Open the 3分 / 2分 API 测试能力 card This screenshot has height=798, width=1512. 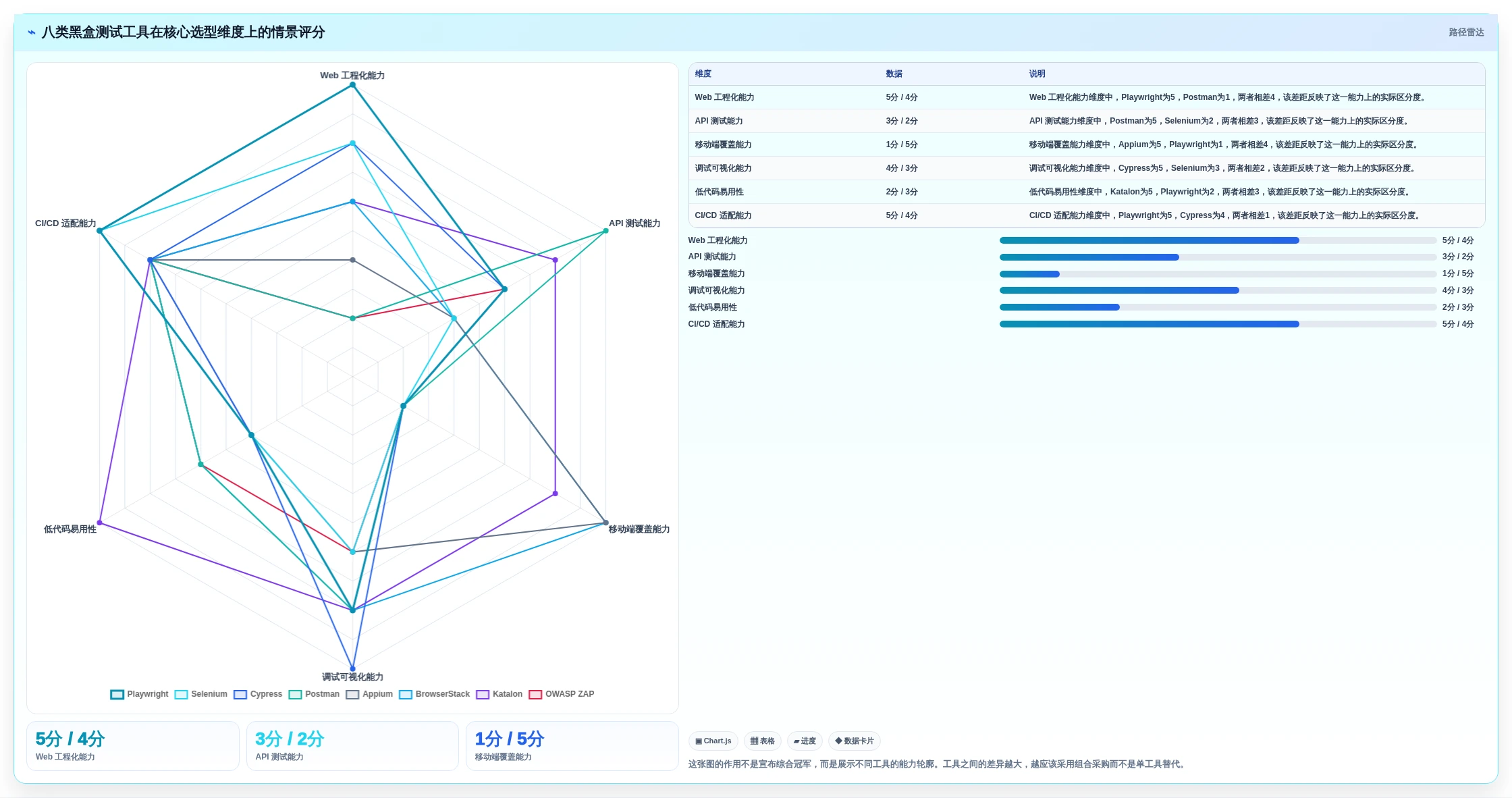point(352,746)
